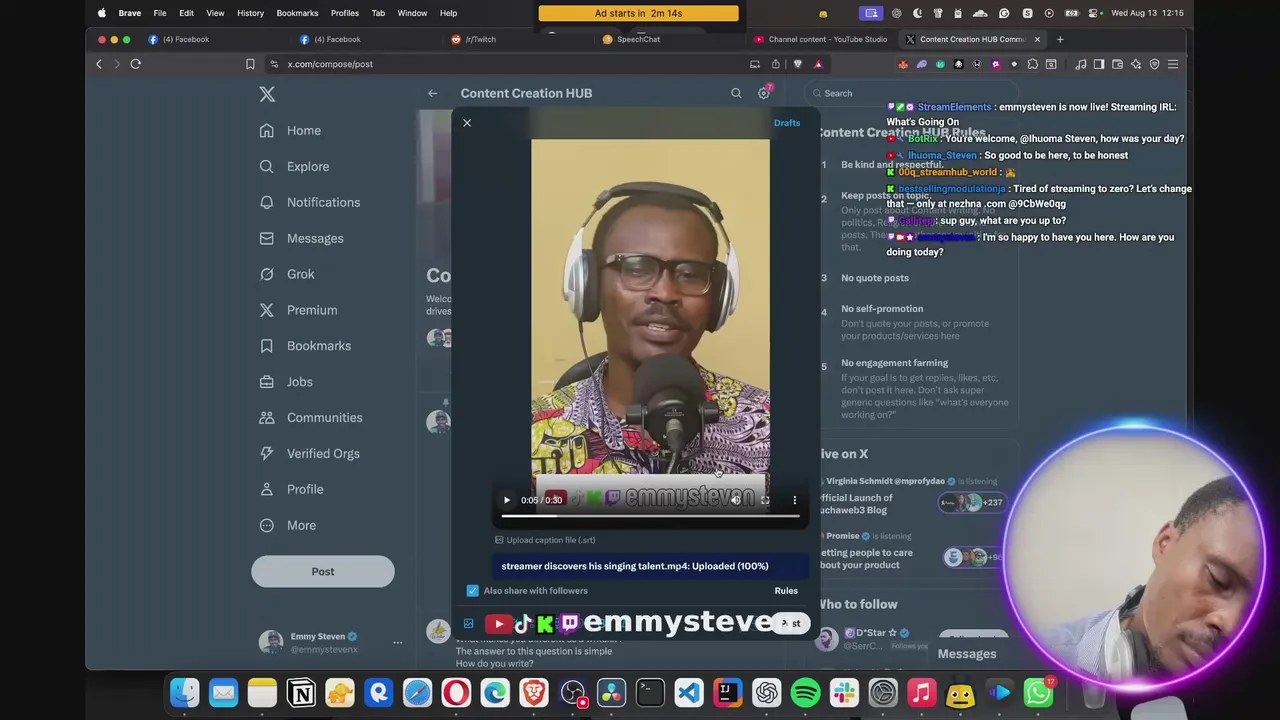Open a new browser tab
The width and height of the screenshot is (1280, 720).
(1060, 39)
